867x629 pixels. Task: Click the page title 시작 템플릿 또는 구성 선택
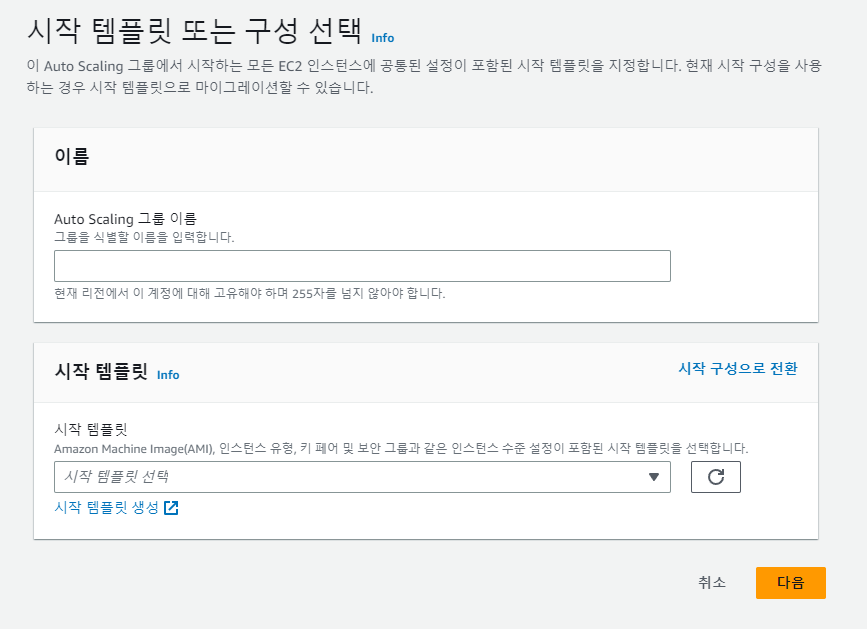(x=195, y=31)
